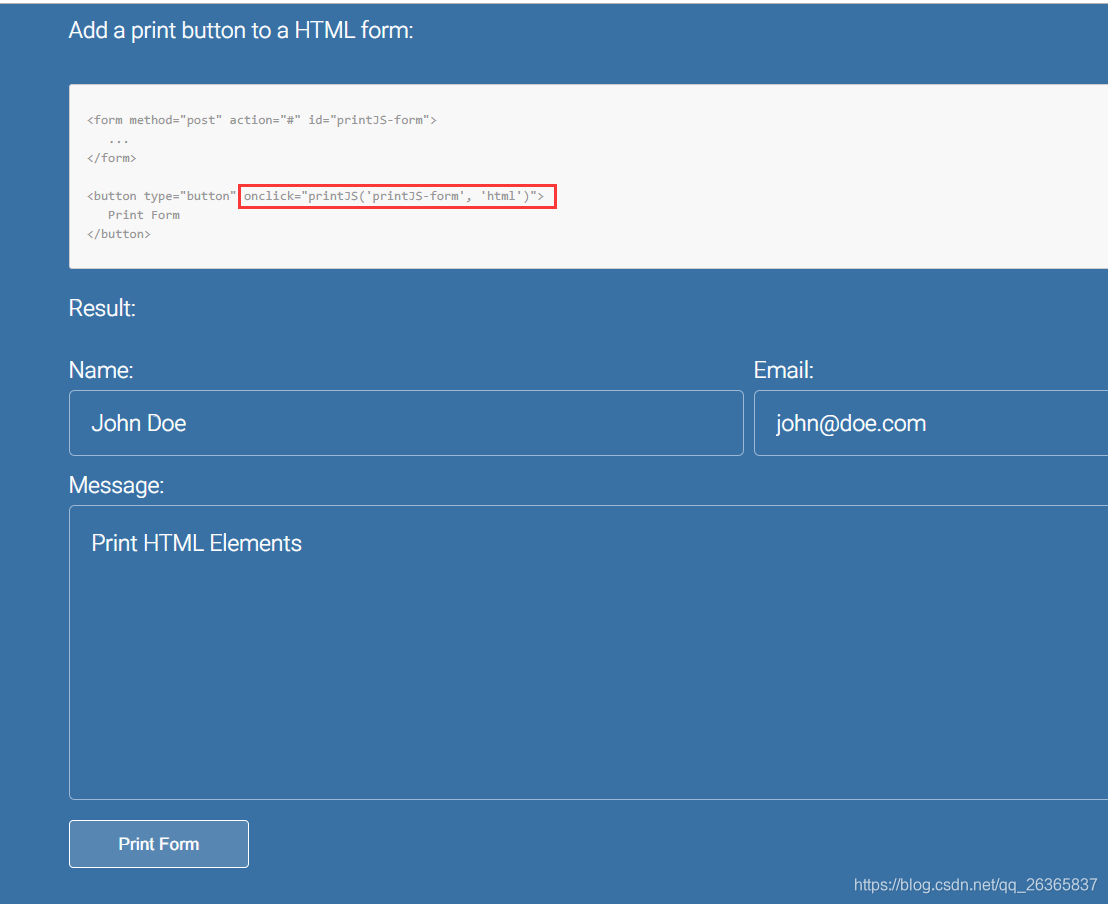Screen dimensions: 1108x904
Task: Click the closing </form> code line
Action: 112,158
